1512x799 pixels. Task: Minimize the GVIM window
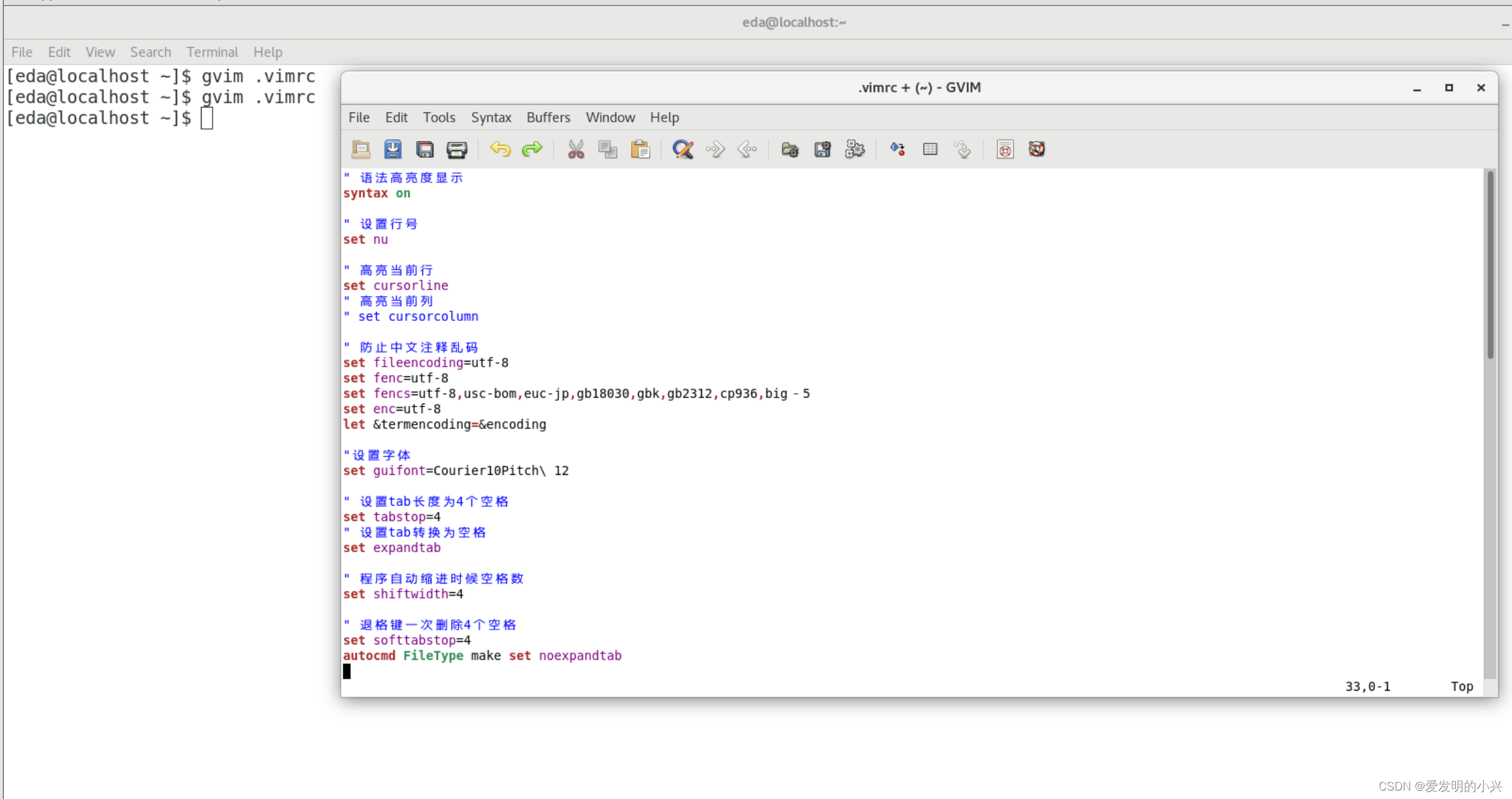pos(1417,88)
